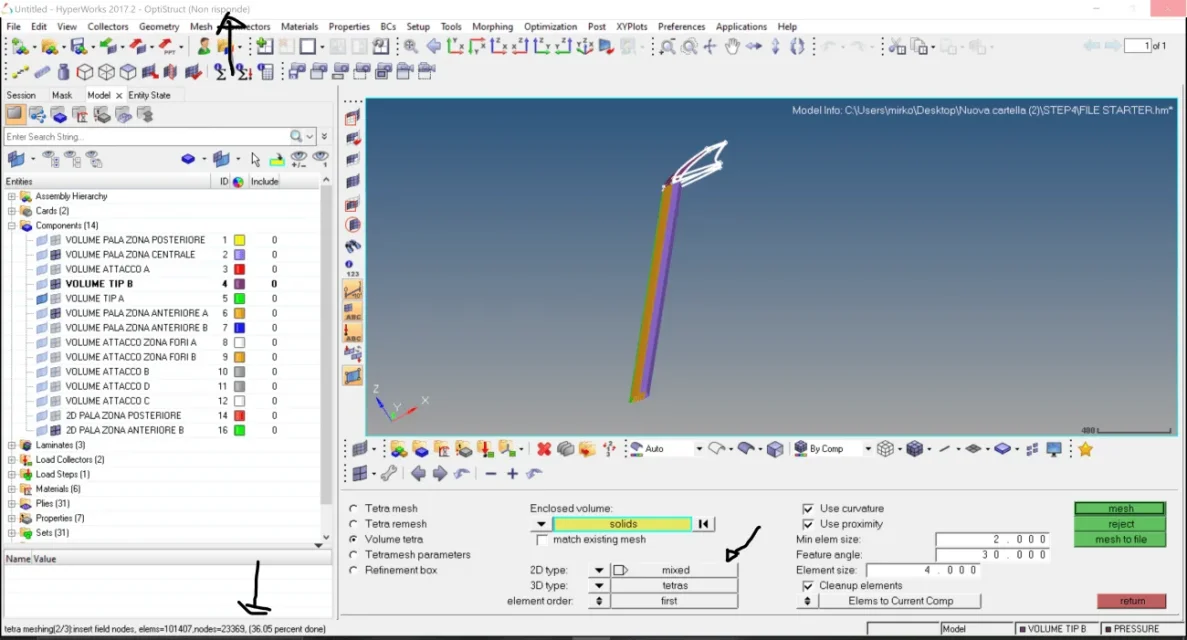Viewport: 1187px width, 640px height.
Task: Open the Summary sigma calculator icon
Action: pyautogui.click(x=220, y=72)
